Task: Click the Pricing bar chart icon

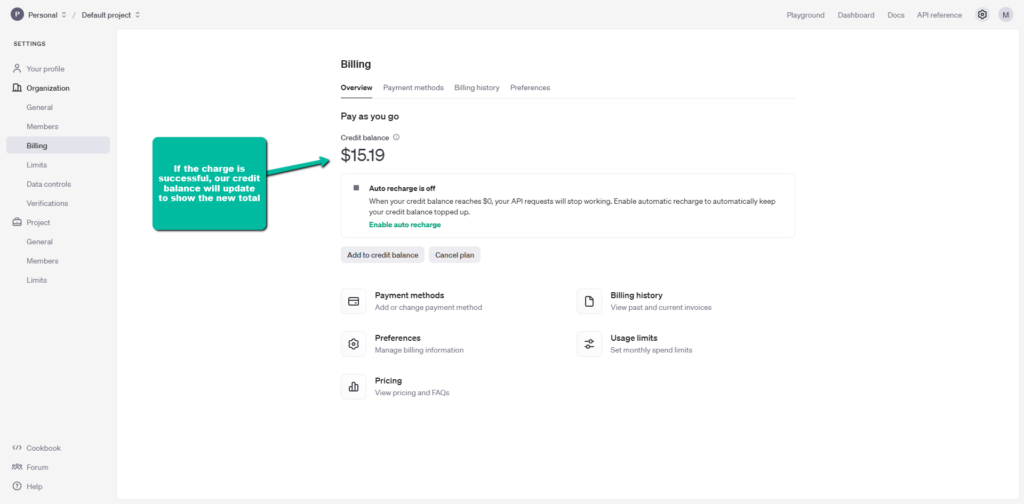Action: (x=353, y=386)
